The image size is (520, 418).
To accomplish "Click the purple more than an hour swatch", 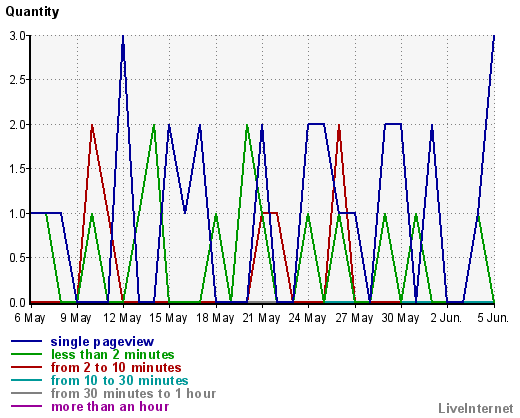I will 26,406.
